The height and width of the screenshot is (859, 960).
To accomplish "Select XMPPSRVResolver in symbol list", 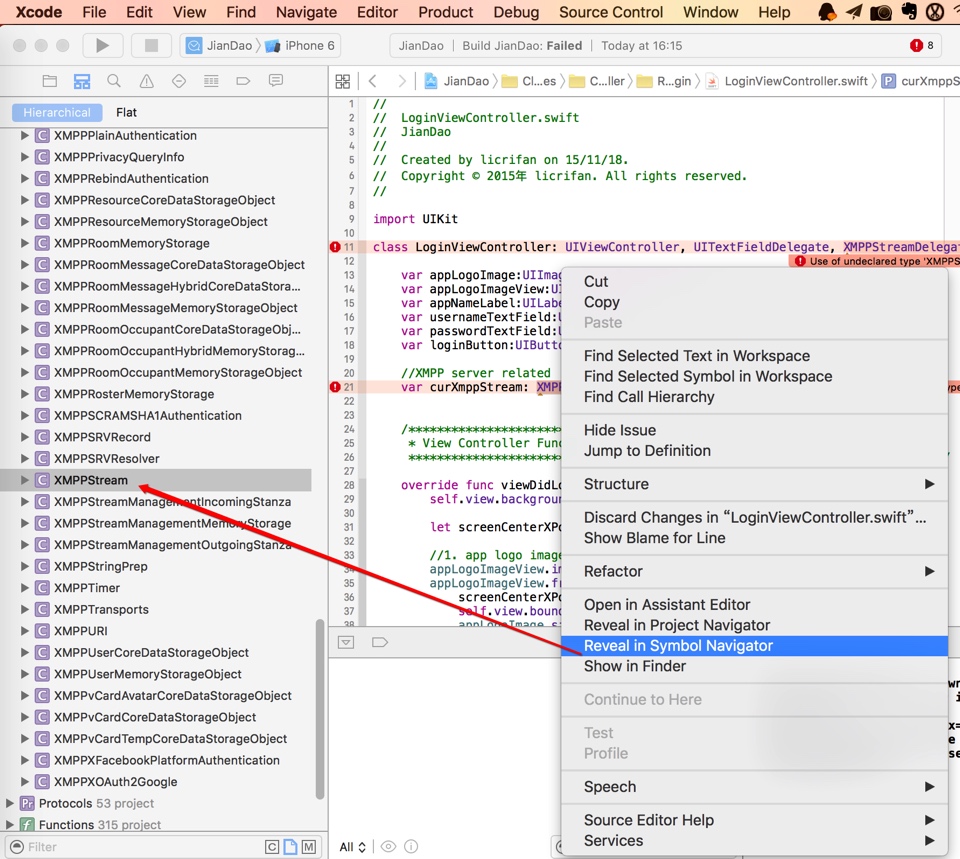I will (x=107, y=459).
